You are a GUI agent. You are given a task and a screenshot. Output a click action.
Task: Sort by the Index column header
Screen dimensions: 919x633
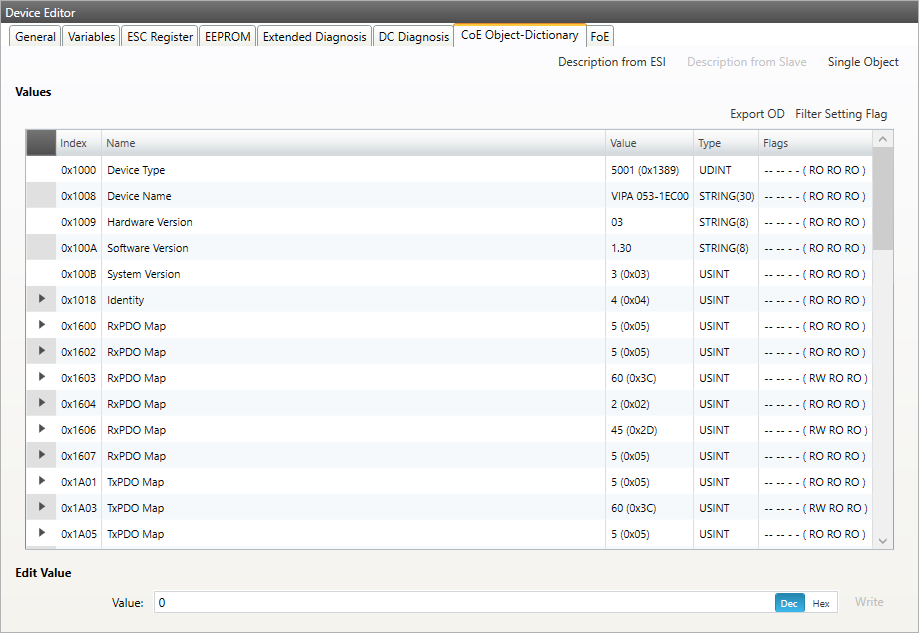(74, 143)
